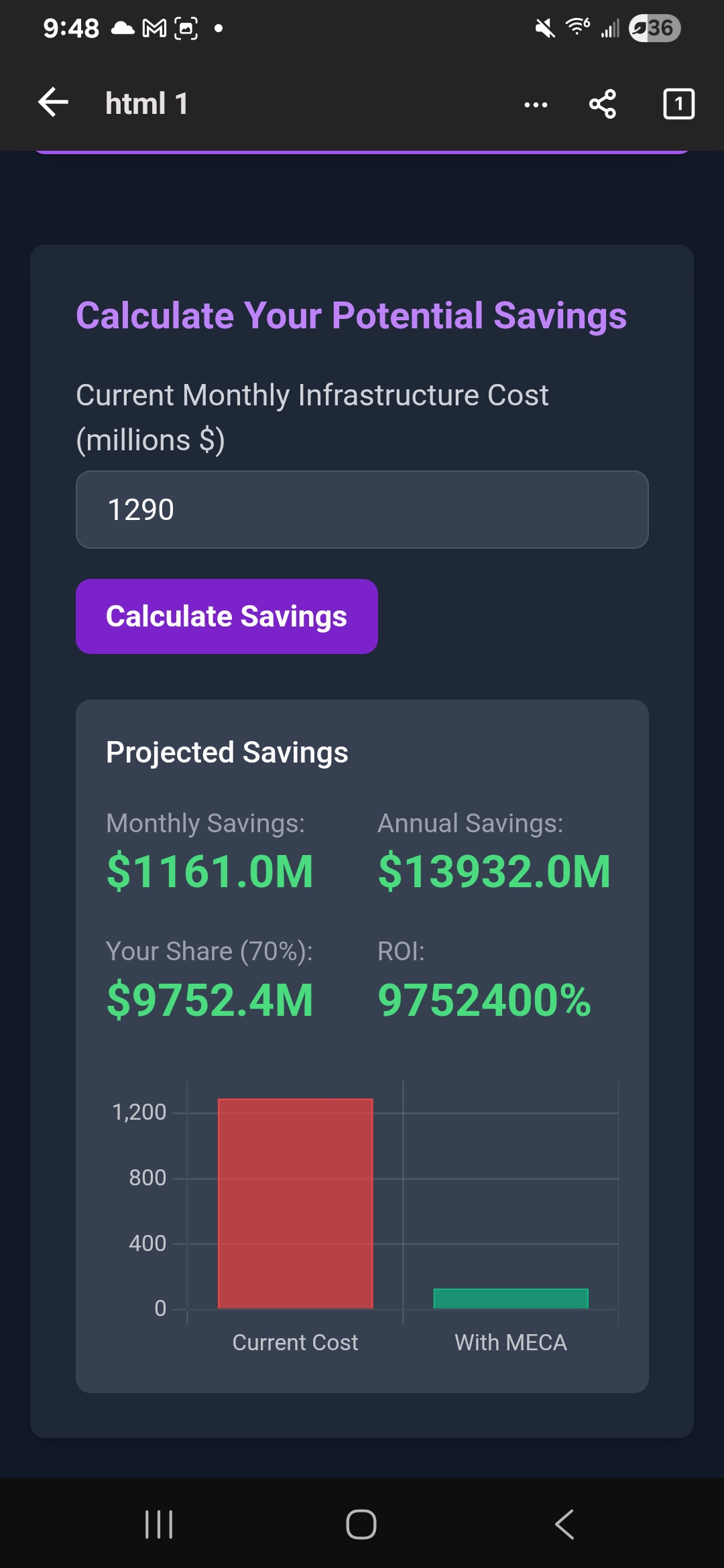
Task: Tap the back arrow in header
Action: pos(54,103)
